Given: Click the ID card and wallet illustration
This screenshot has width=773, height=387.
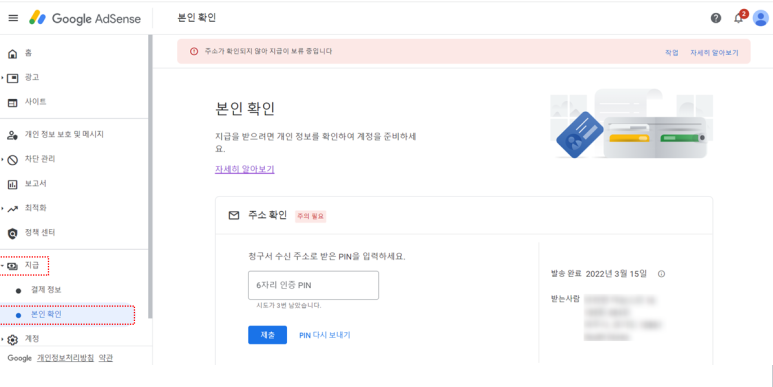Looking at the screenshot, I should tap(632, 124).
